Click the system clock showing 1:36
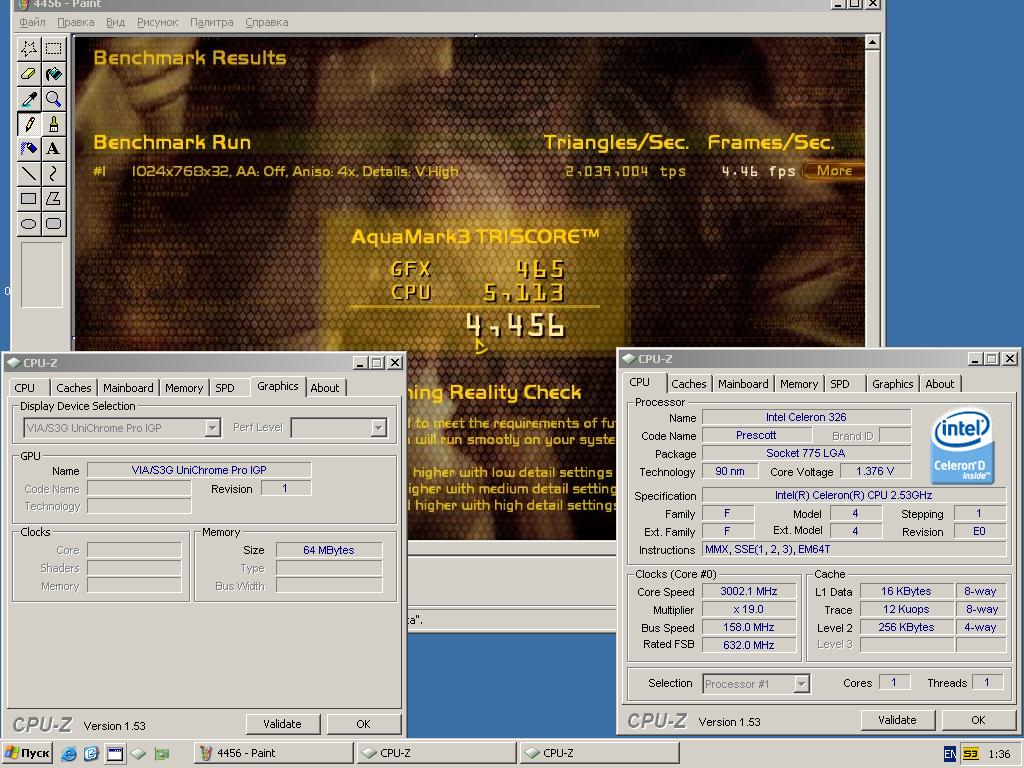This screenshot has width=1024, height=768. (x=999, y=754)
